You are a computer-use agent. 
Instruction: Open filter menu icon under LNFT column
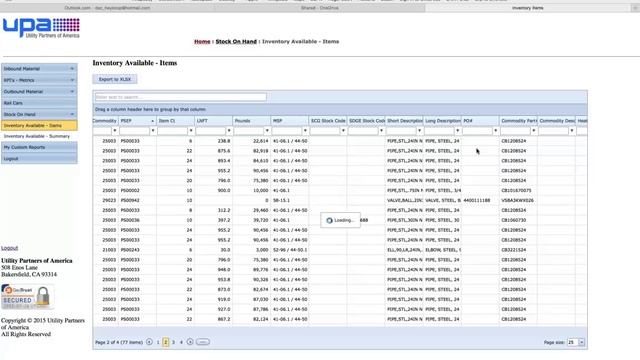click(229, 131)
